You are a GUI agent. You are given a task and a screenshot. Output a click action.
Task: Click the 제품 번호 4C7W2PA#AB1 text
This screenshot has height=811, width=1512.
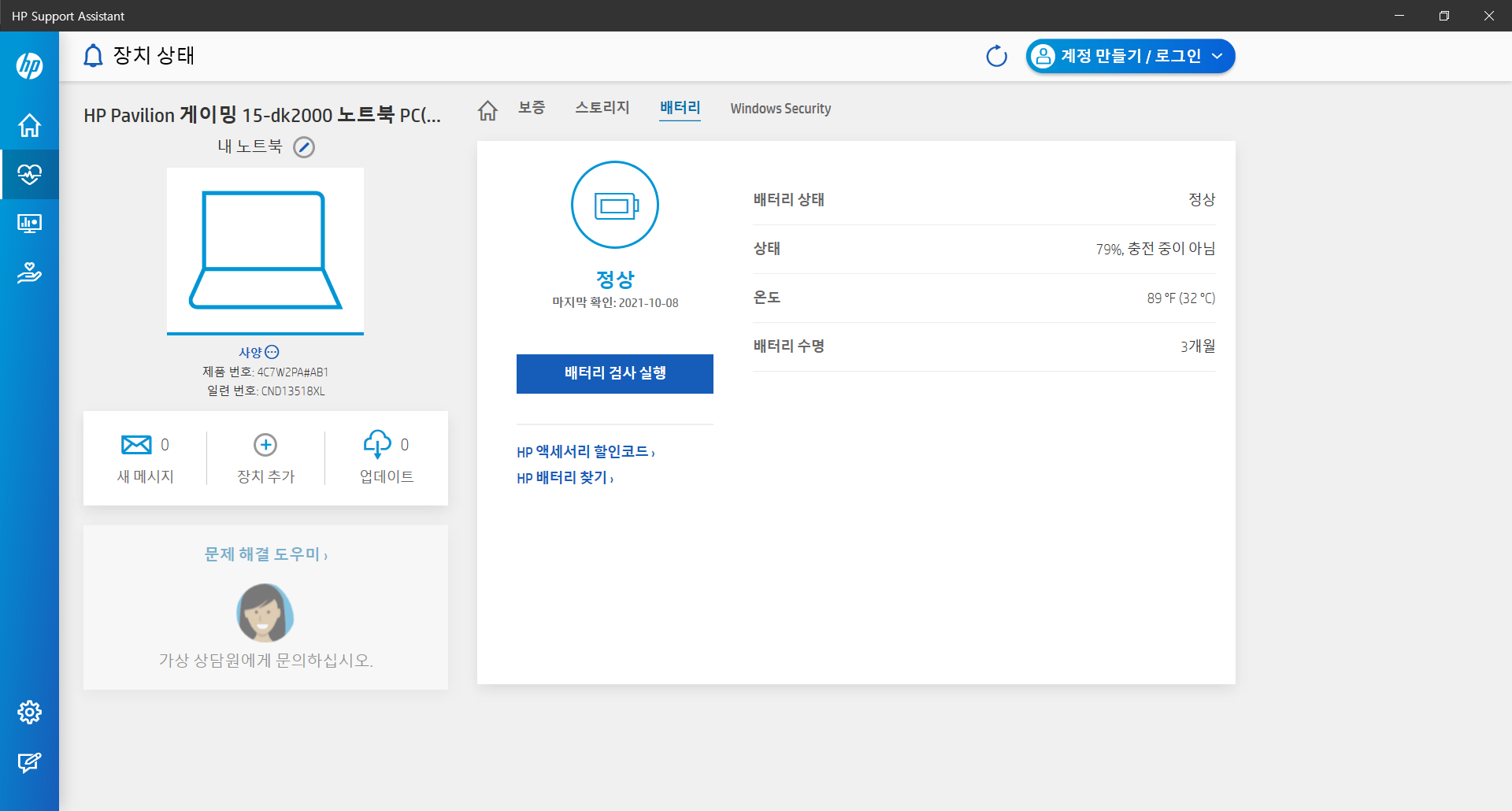tap(265, 372)
